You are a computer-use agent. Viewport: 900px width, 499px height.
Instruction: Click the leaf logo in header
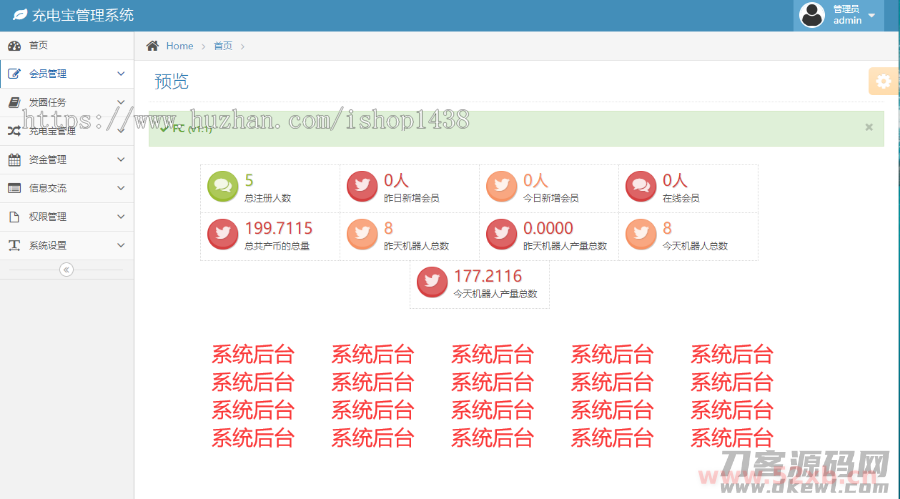tap(18, 16)
